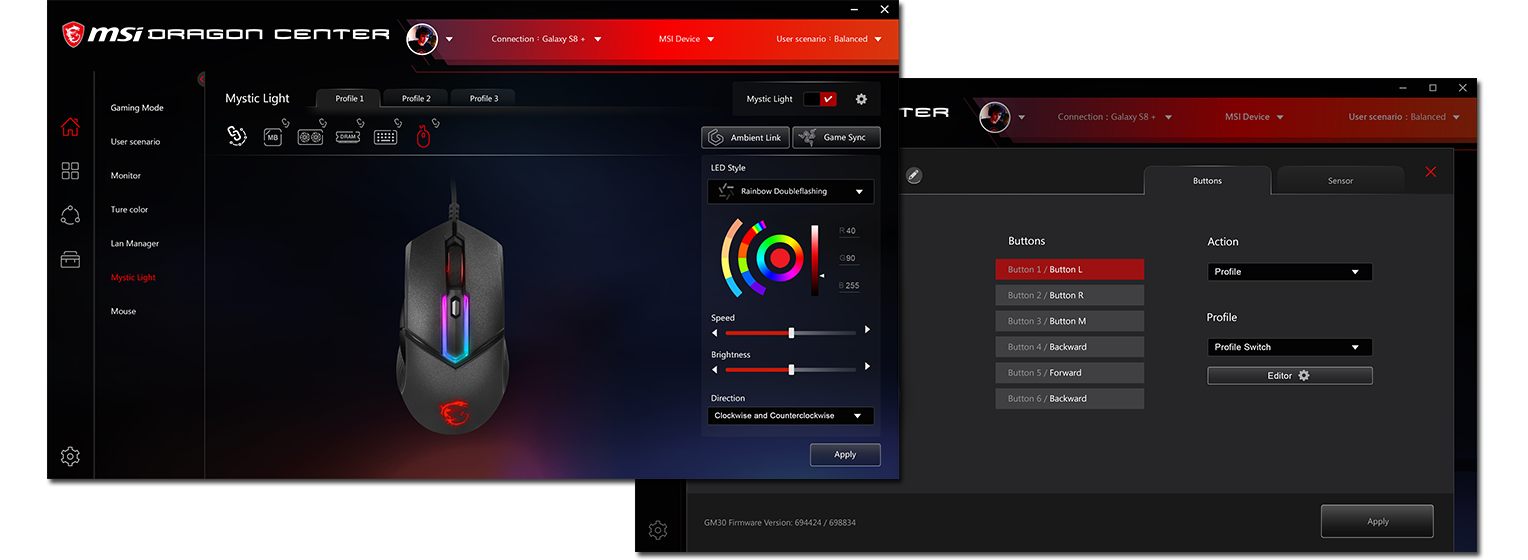Image resolution: width=1528 pixels, height=560 pixels.
Task: Select the DRAM device icon
Action: click(347, 137)
